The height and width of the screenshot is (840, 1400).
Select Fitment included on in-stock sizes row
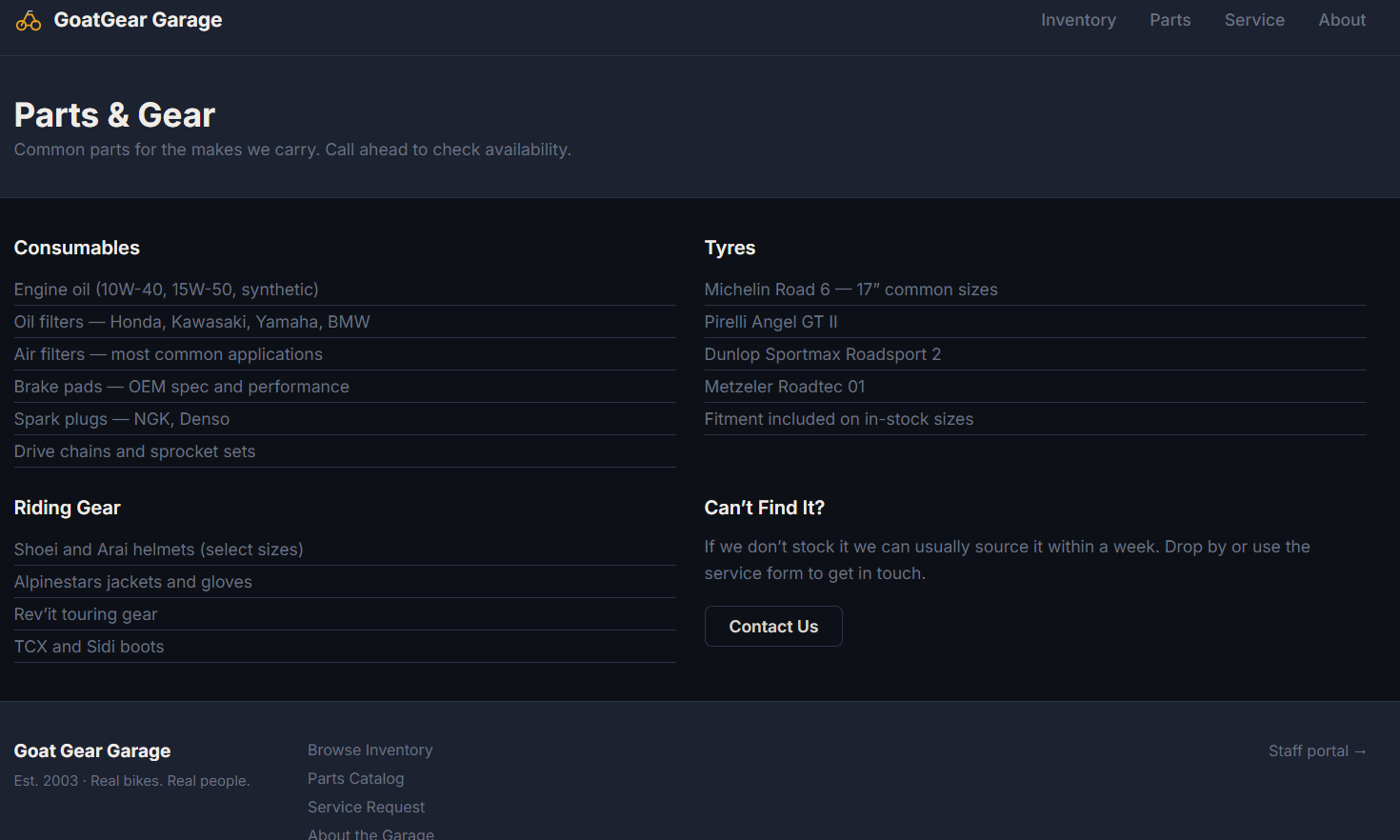click(x=1035, y=419)
